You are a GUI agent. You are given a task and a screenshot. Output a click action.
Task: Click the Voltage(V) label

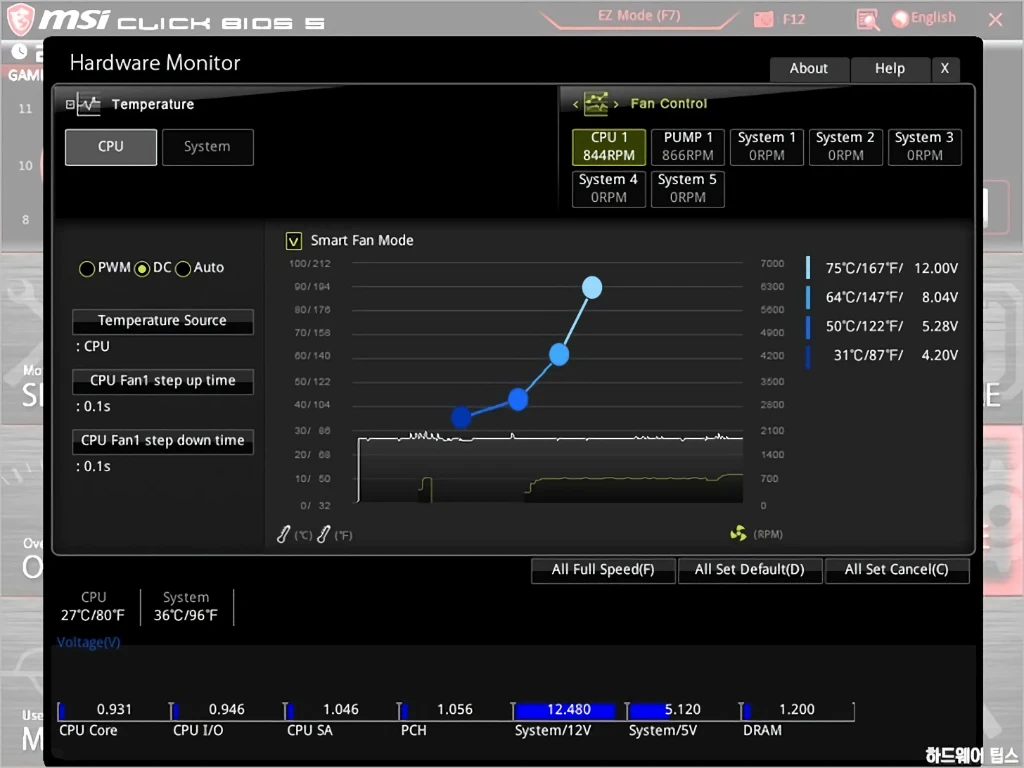tap(88, 643)
